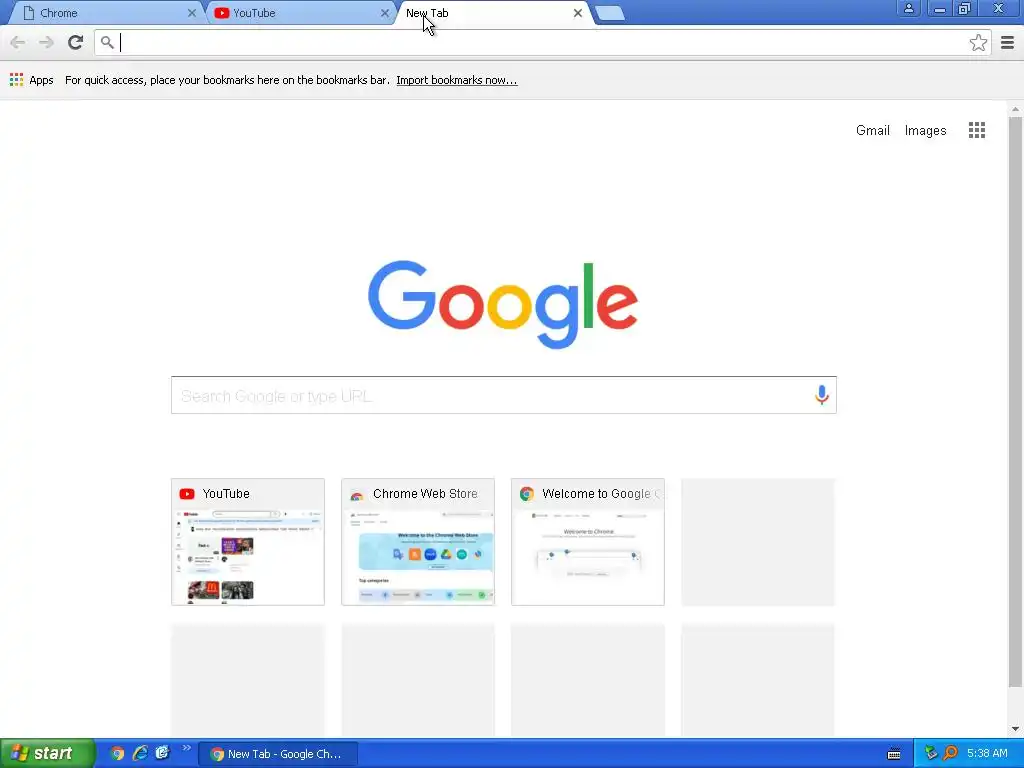The image size is (1024, 768).
Task: Open the Windows Start menu
Action: 47,753
